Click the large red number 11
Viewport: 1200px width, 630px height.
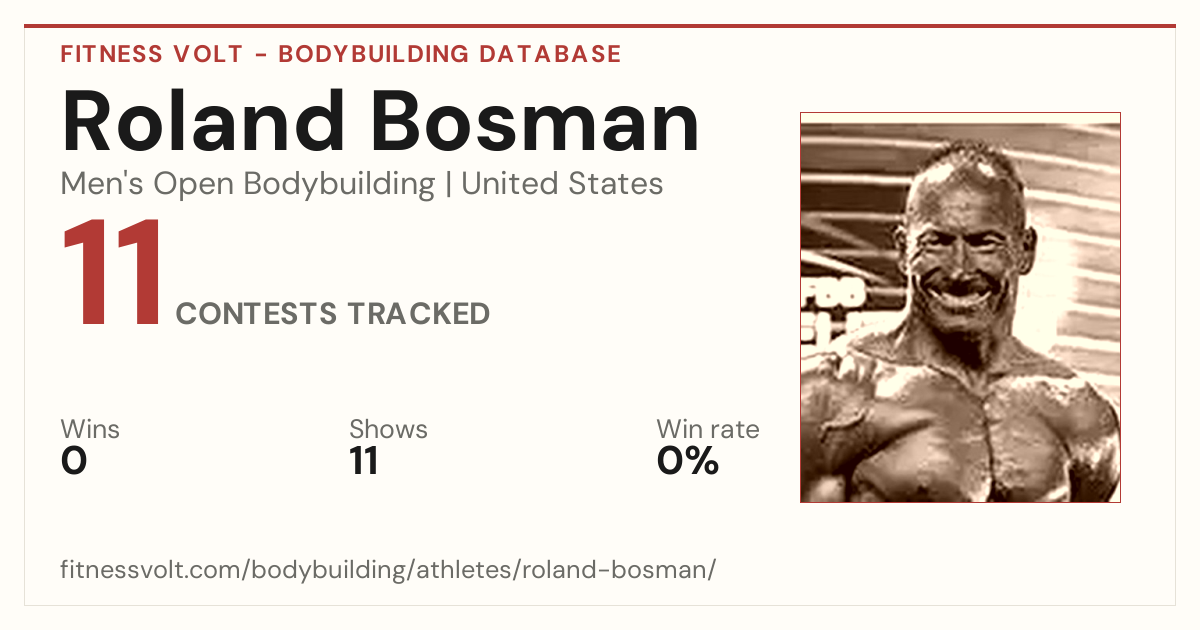click(113, 272)
